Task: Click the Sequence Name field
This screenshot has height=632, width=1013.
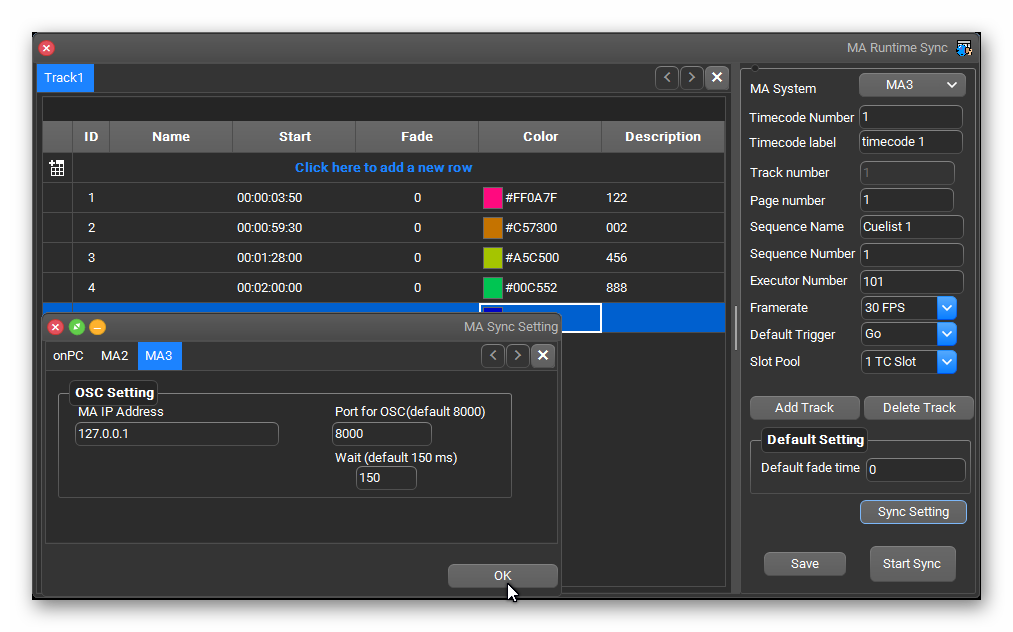Action: 912,227
